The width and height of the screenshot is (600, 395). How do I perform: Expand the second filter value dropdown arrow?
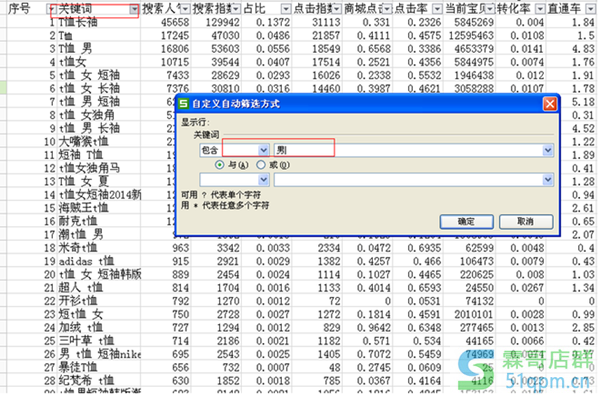(548, 180)
